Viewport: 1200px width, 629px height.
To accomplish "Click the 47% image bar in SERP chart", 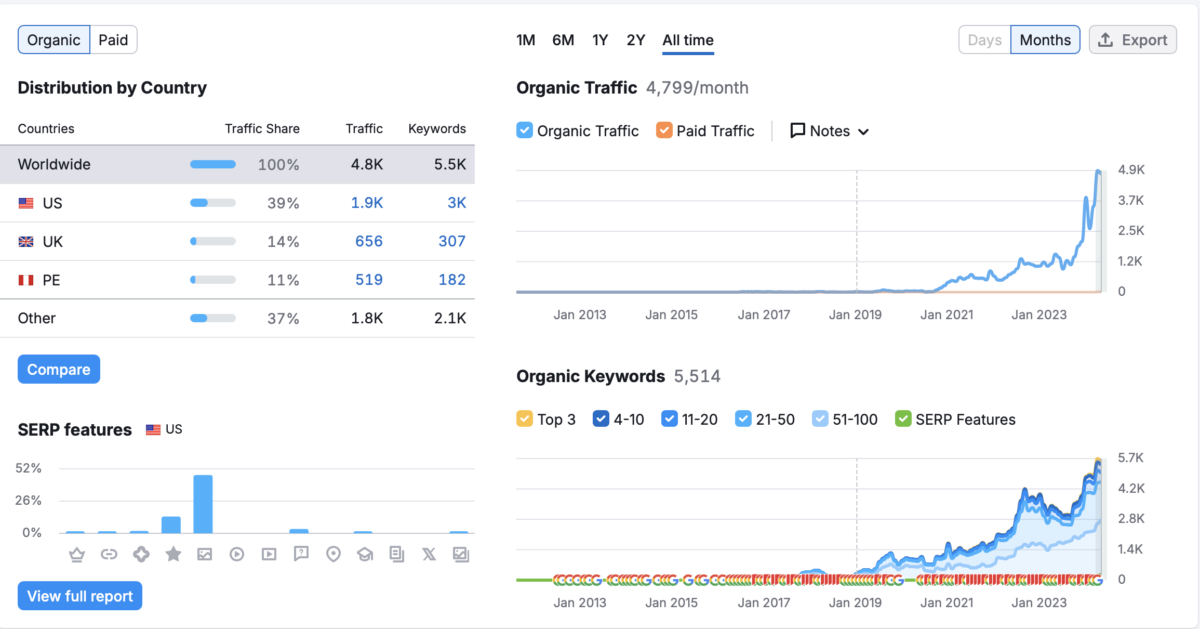I will tap(203, 504).
